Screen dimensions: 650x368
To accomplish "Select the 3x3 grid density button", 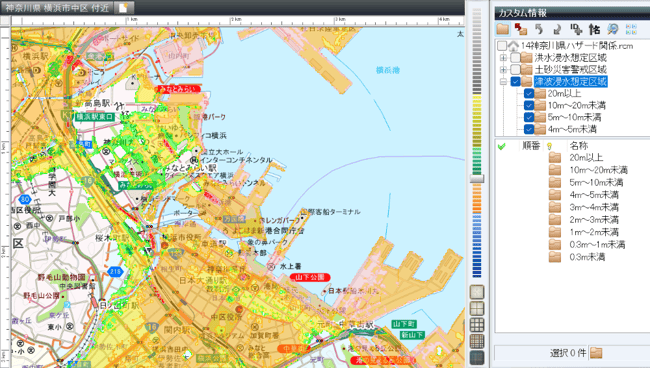I will pyautogui.click(x=477, y=325).
